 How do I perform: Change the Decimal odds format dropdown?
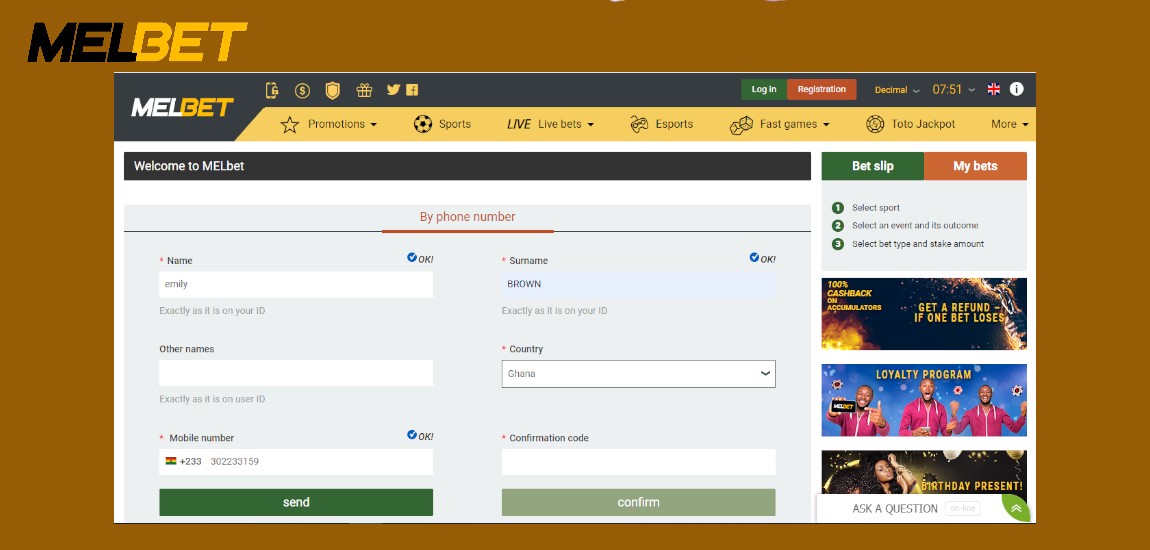[897, 89]
